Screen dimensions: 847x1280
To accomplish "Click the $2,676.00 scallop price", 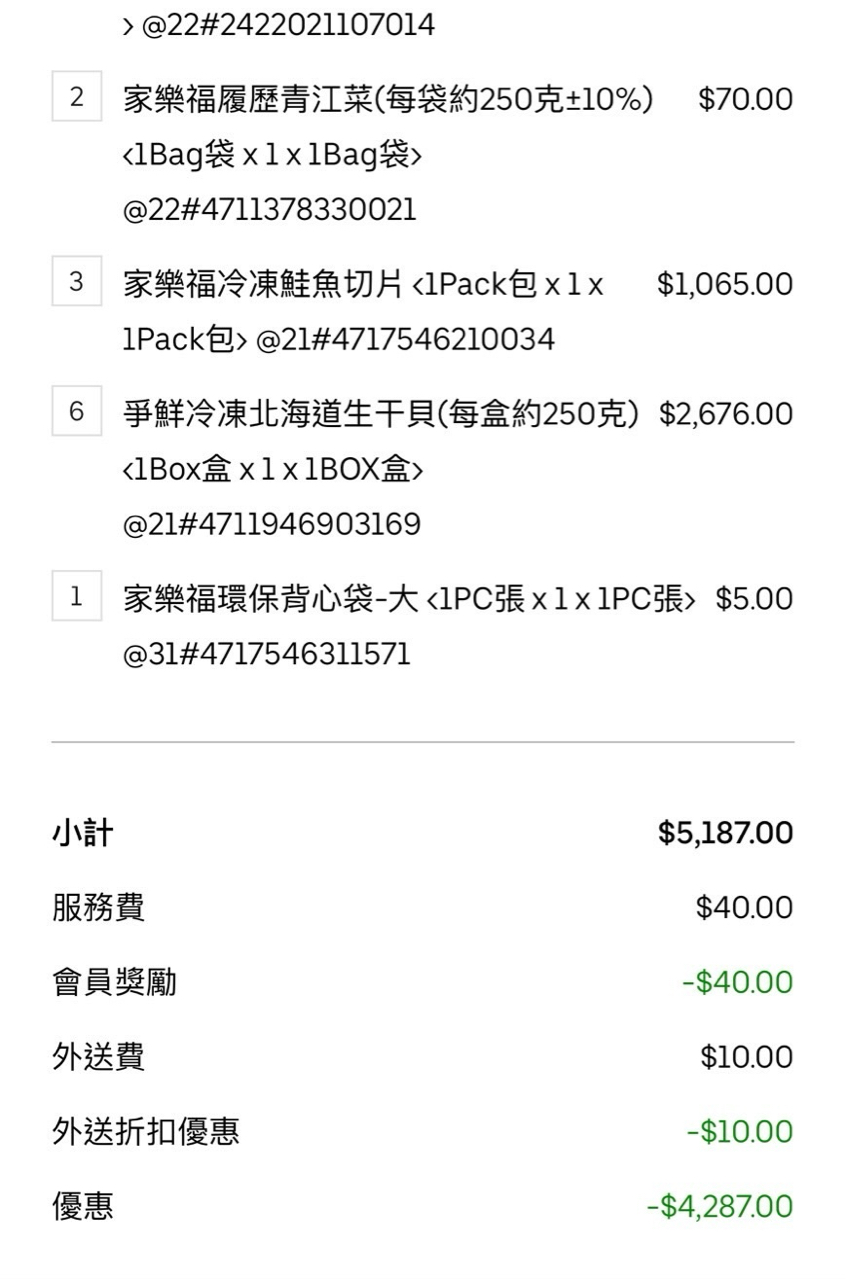I will (x=725, y=414).
